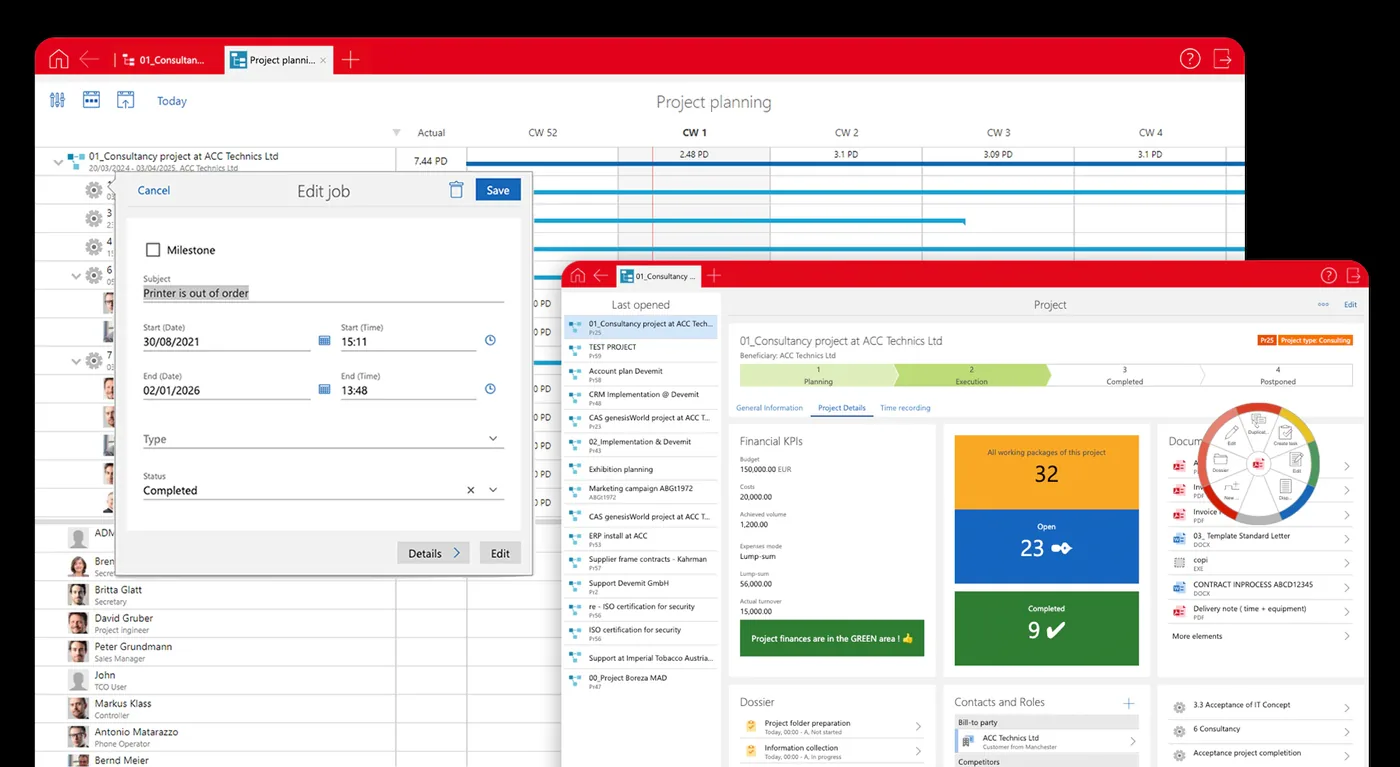Image resolution: width=1400 pixels, height=767 pixels.
Task: Open the End (Date) calendar picker
Action: [324, 389]
